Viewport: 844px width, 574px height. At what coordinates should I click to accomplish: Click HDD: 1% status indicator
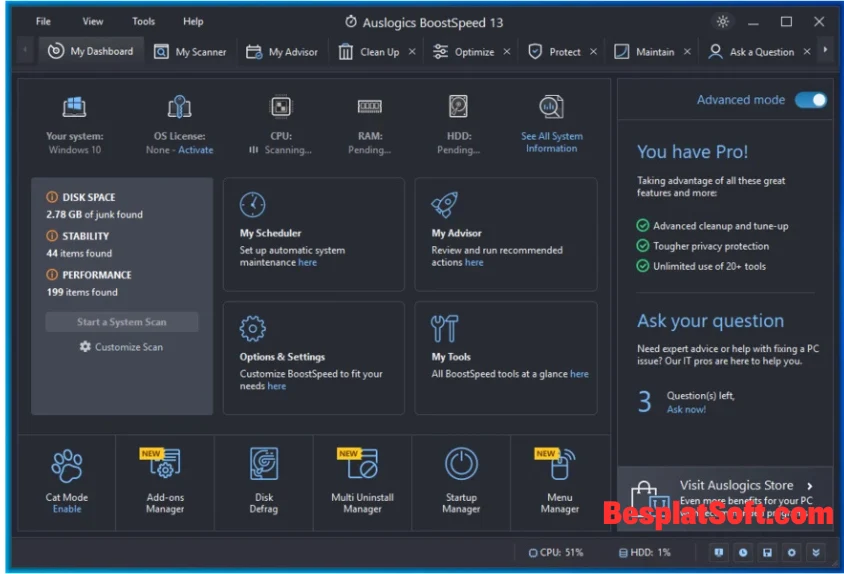point(644,552)
